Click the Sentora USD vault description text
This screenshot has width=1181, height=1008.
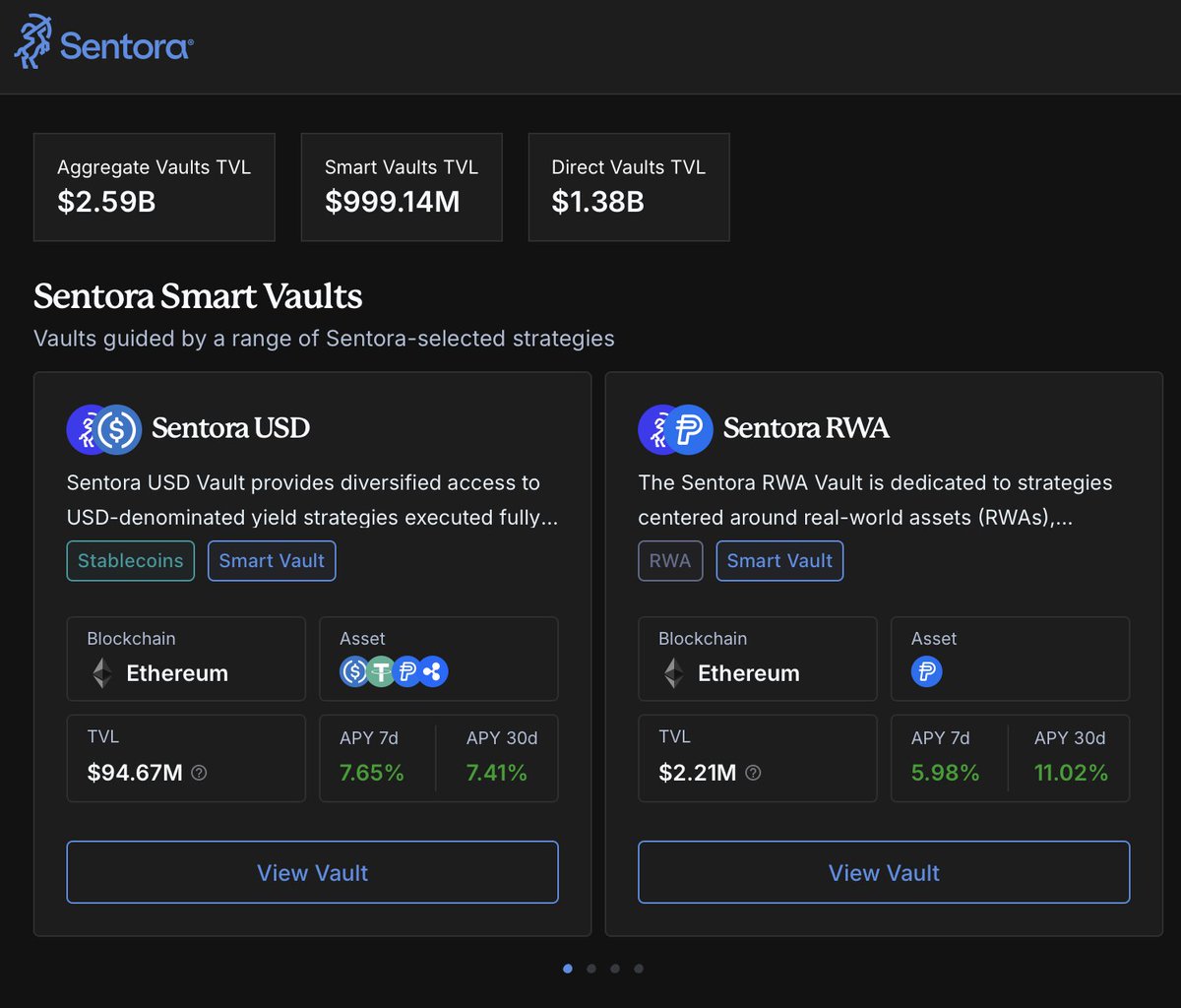(x=312, y=500)
